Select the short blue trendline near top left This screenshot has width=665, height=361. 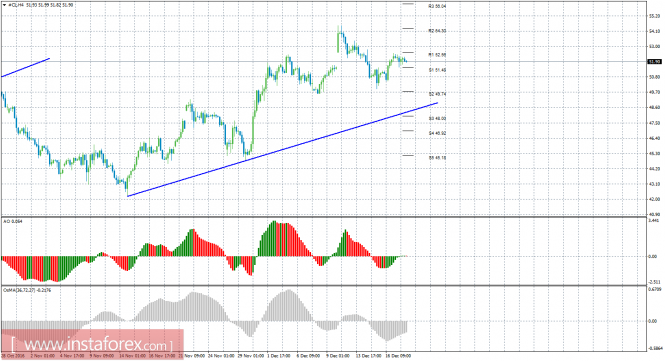tap(26, 67)
